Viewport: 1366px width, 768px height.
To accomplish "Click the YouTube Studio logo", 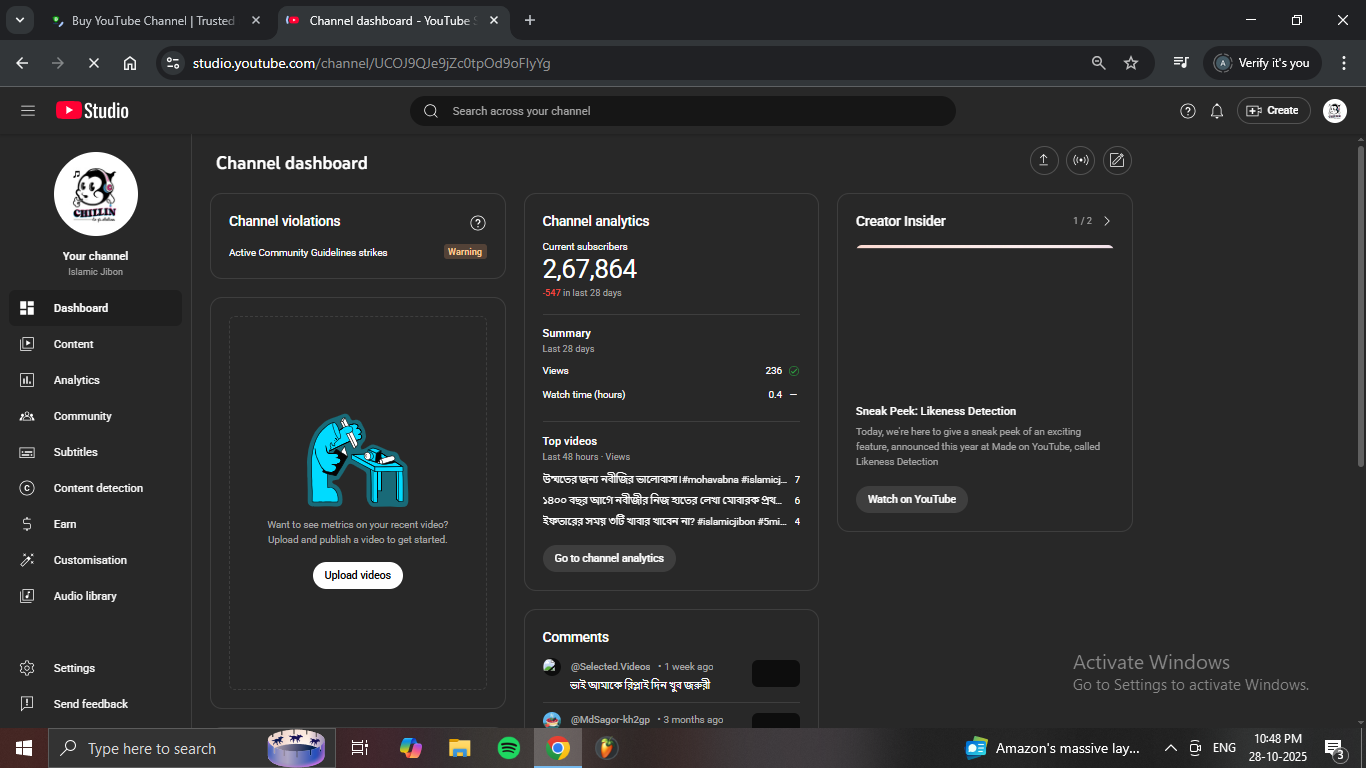I will click(x=92, y=111).
